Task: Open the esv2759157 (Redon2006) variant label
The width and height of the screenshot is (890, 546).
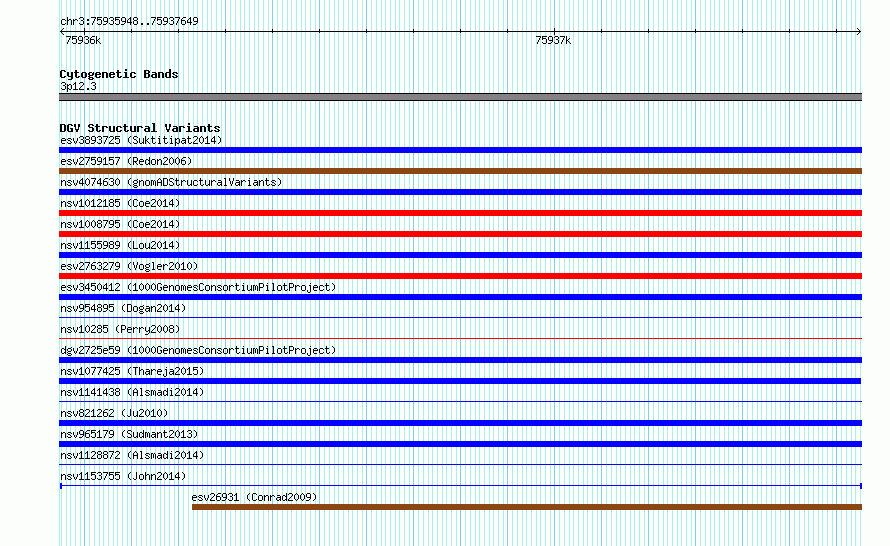Action: (x=126, y=161)
